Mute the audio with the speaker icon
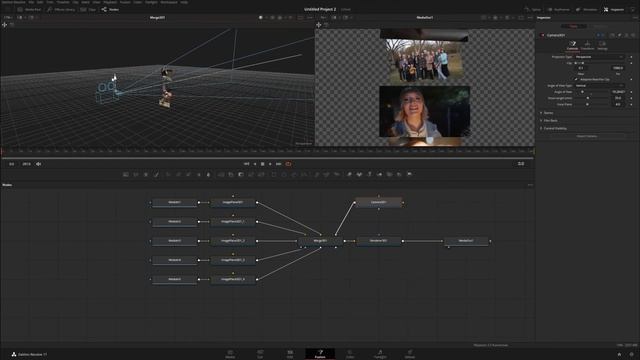640x360 pixels. [x=38, y=164]
